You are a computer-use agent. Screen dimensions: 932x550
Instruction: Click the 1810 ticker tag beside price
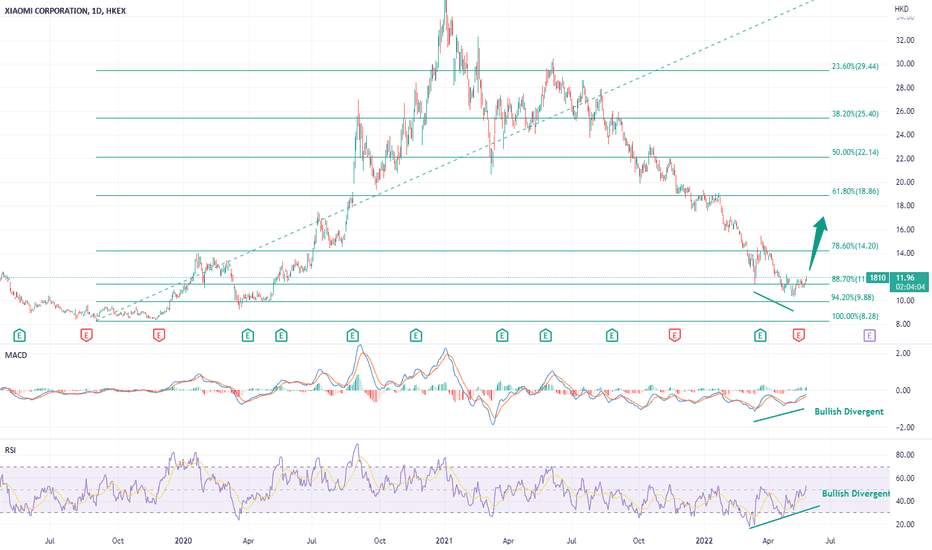877,278
